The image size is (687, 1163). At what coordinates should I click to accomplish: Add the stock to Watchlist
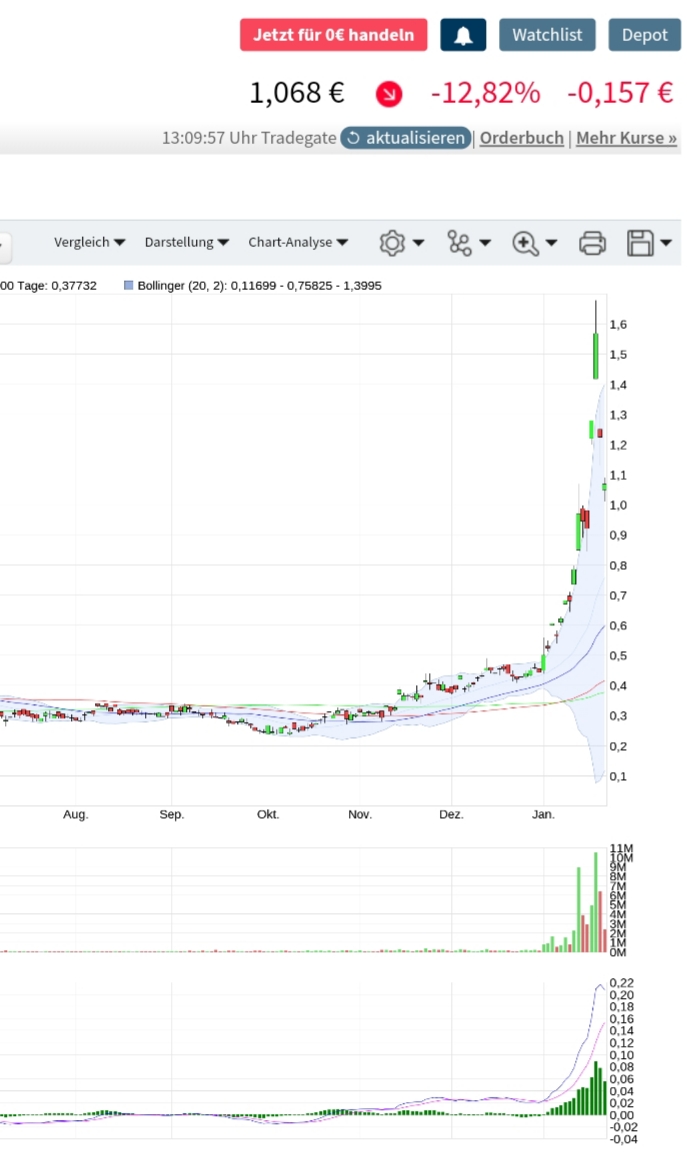click(x=547, y=35)
